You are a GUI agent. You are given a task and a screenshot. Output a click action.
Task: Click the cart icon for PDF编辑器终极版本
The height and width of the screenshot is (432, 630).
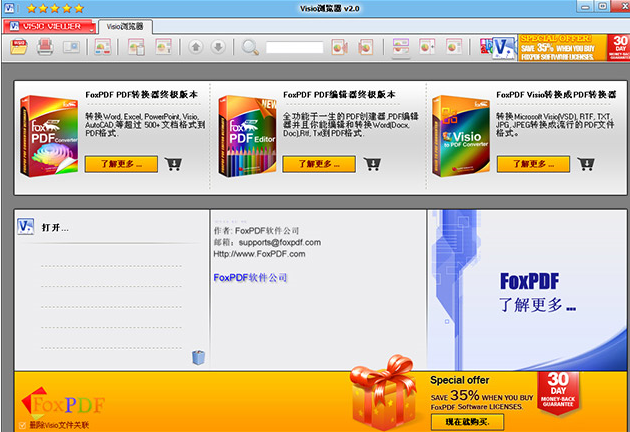[x=372, y=164]
